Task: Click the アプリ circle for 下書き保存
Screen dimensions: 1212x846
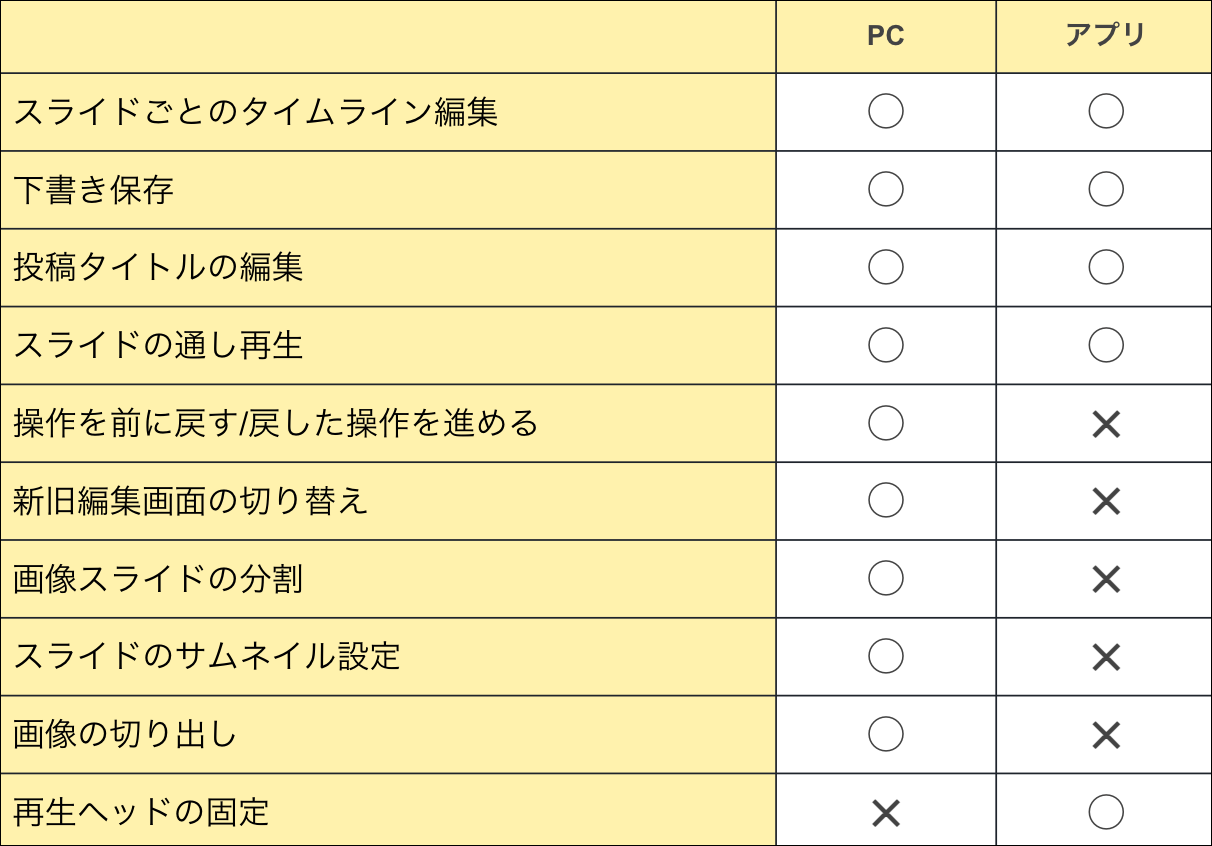Action: (x=1106, y=189)
